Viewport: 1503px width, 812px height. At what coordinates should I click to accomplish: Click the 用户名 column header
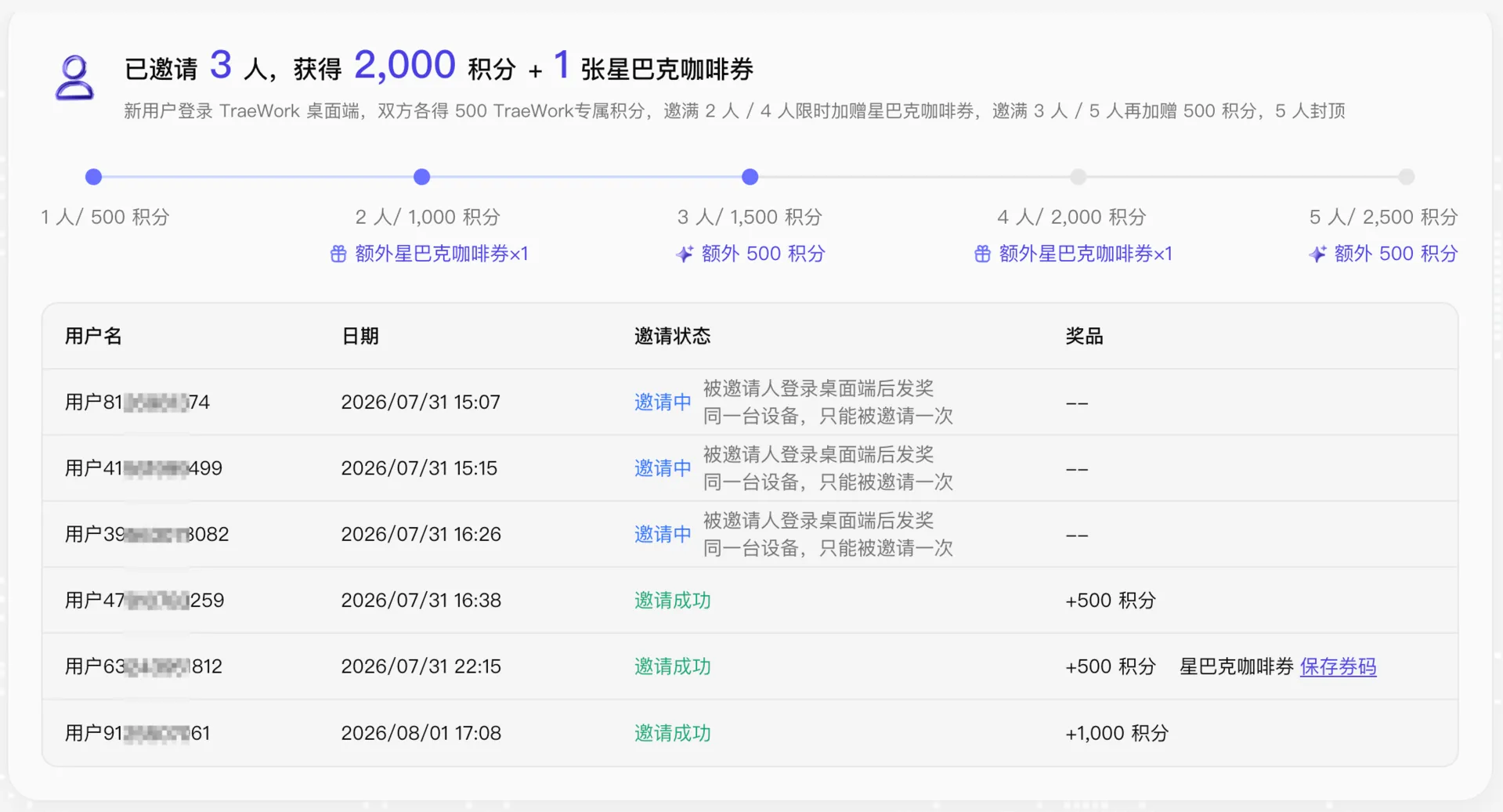(93, 336)
